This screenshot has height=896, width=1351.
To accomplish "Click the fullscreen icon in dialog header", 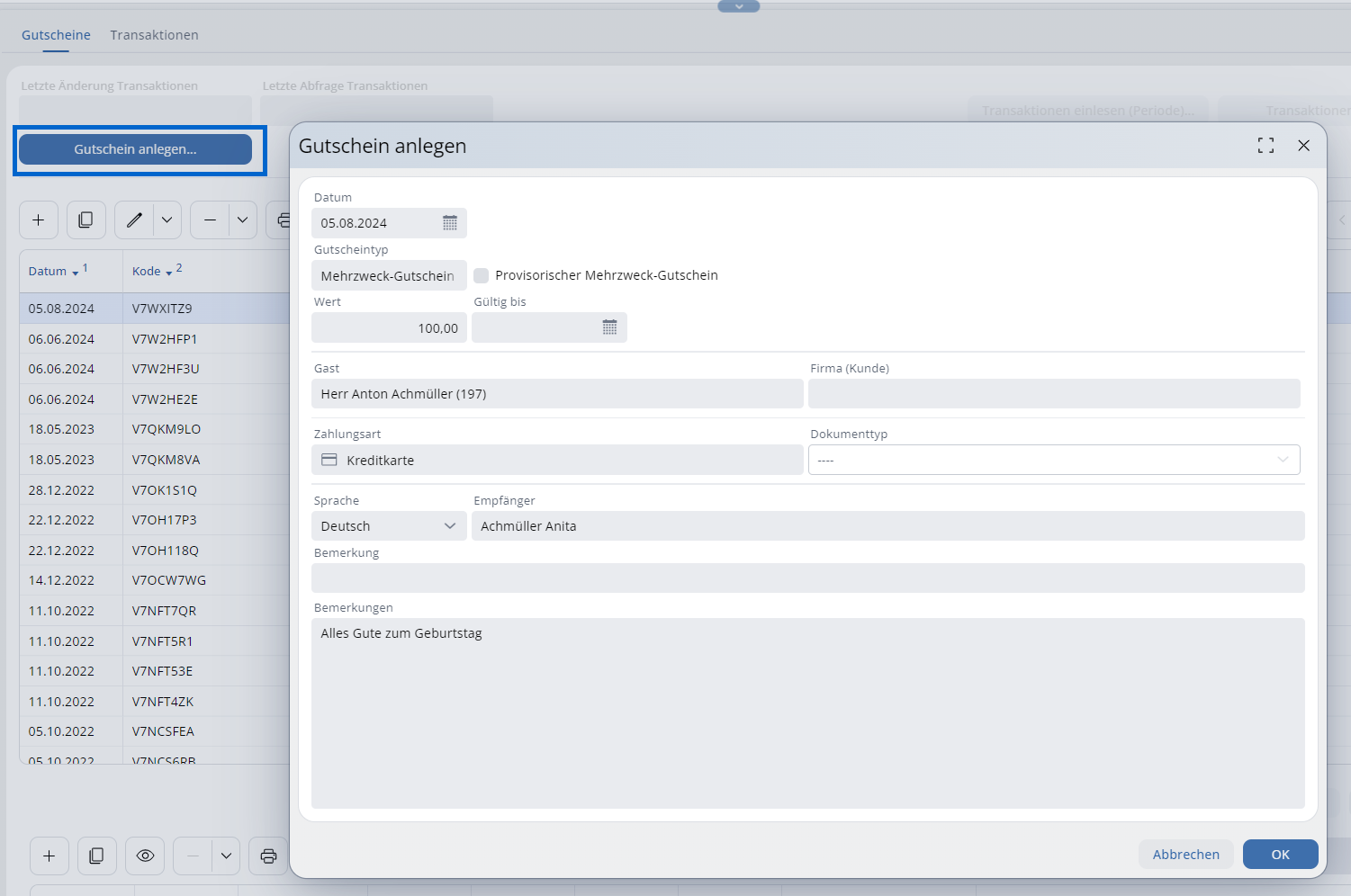I will [x=1265, y=146].
